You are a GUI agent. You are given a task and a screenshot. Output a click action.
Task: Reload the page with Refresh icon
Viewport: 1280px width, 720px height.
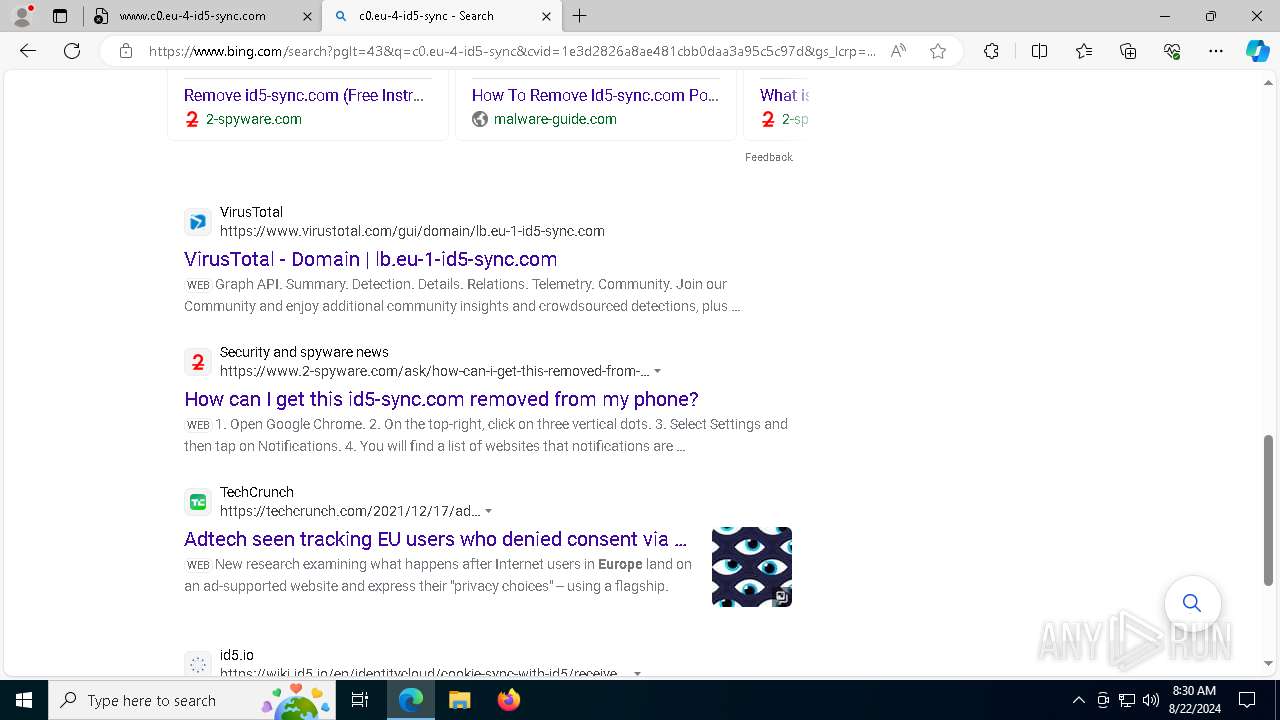click(72, 51)
